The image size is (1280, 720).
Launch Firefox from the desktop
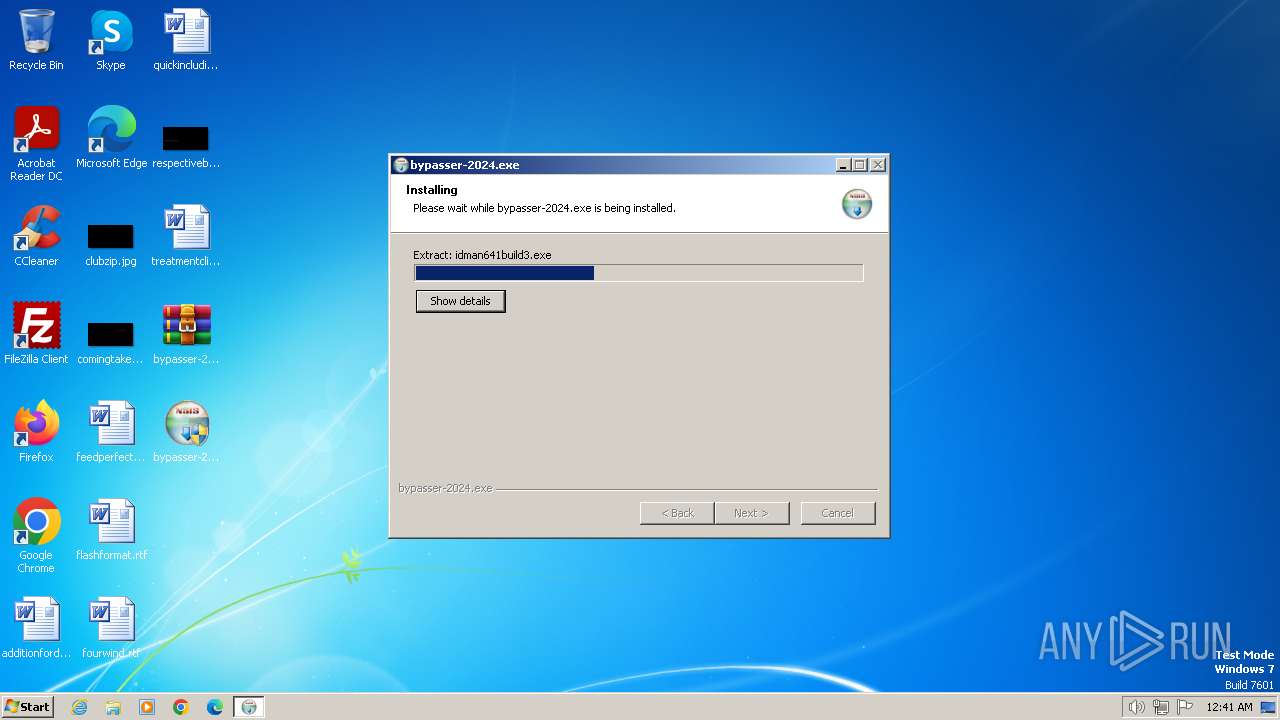pyautogui.click(x=36, y=432)
